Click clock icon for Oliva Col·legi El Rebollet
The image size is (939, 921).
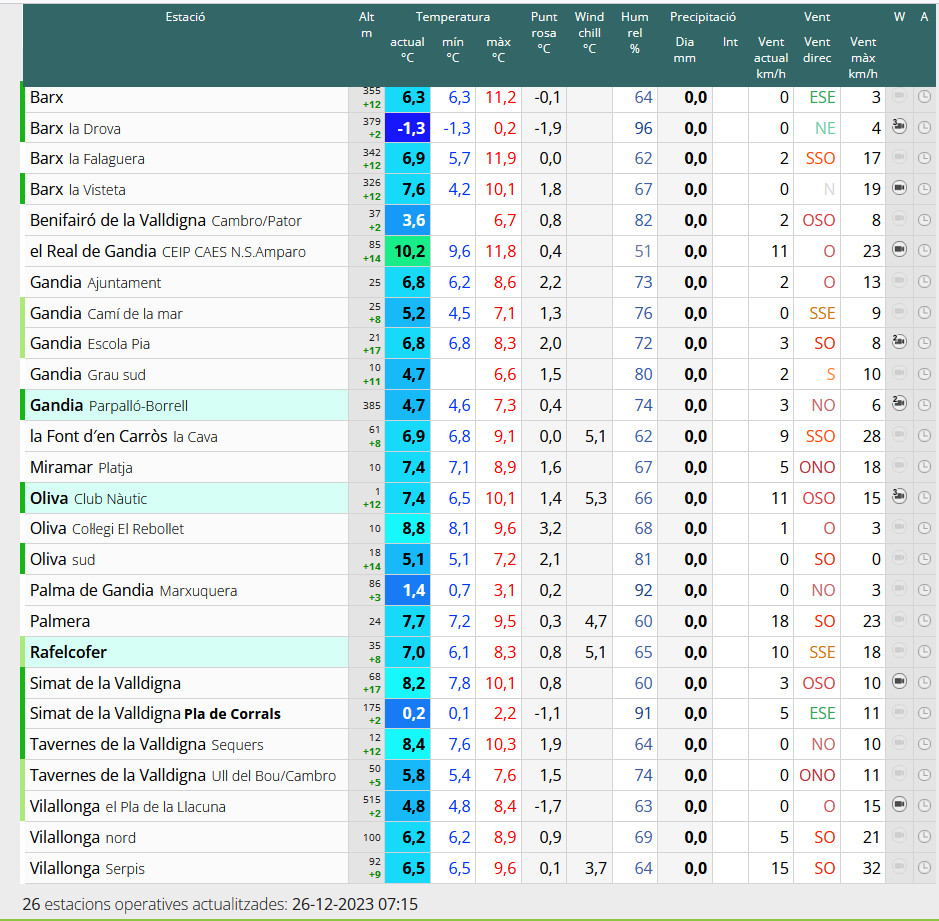coord(924,528)
